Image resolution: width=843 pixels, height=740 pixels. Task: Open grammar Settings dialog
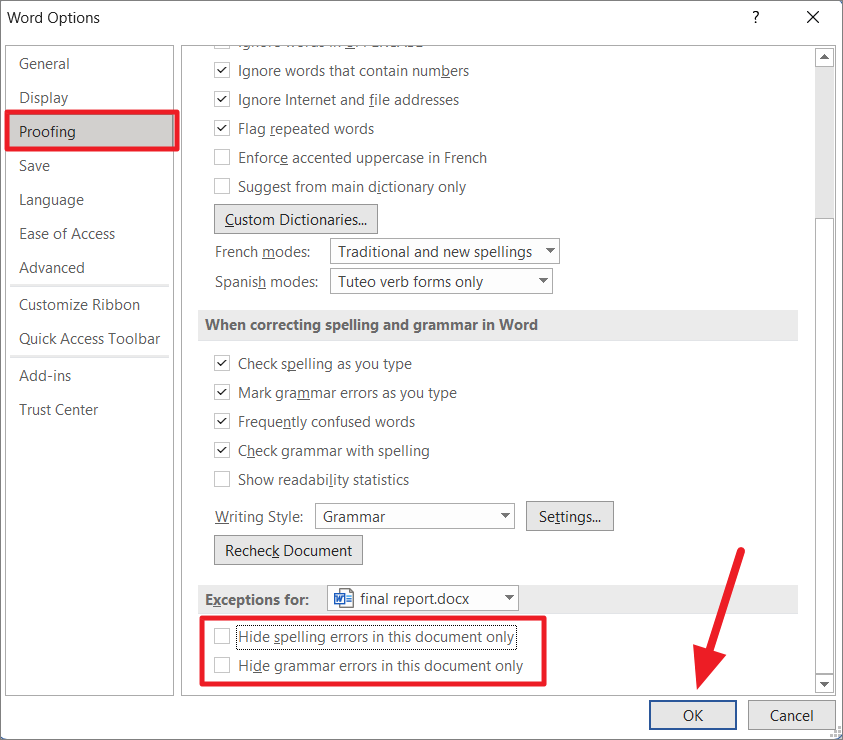point(569,516)
